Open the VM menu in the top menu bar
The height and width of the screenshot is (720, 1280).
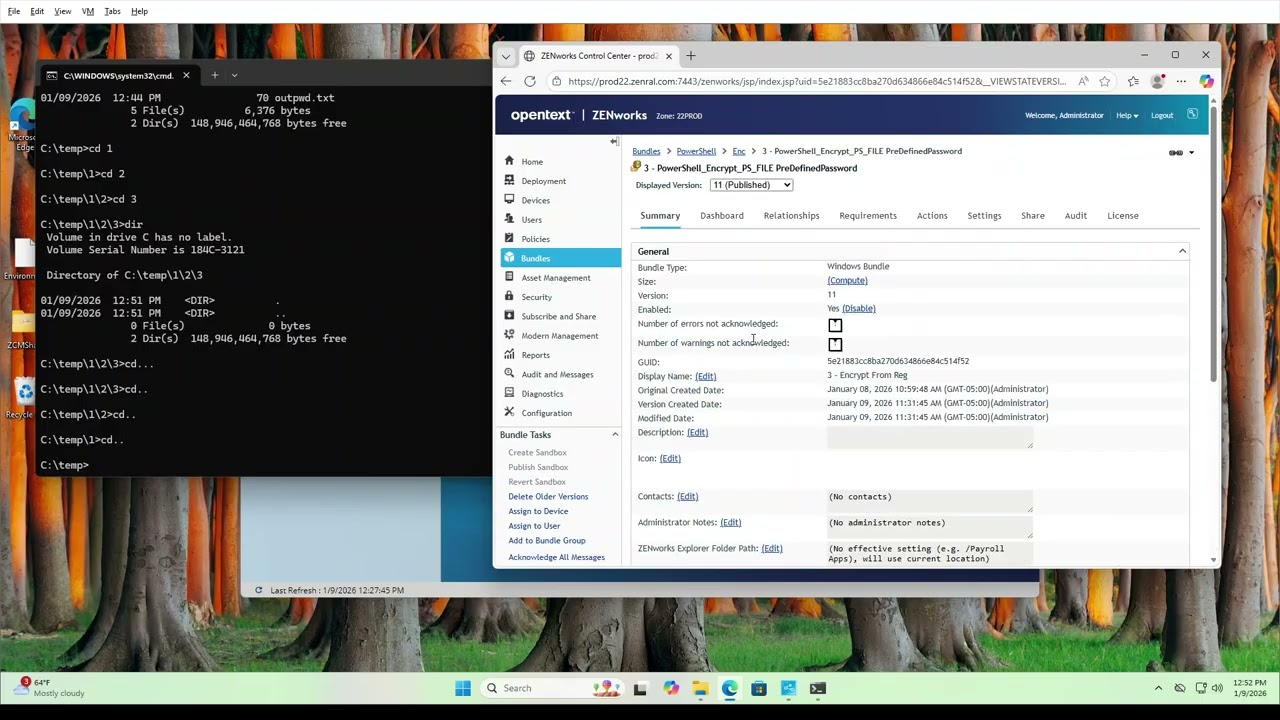click(88, 11)
